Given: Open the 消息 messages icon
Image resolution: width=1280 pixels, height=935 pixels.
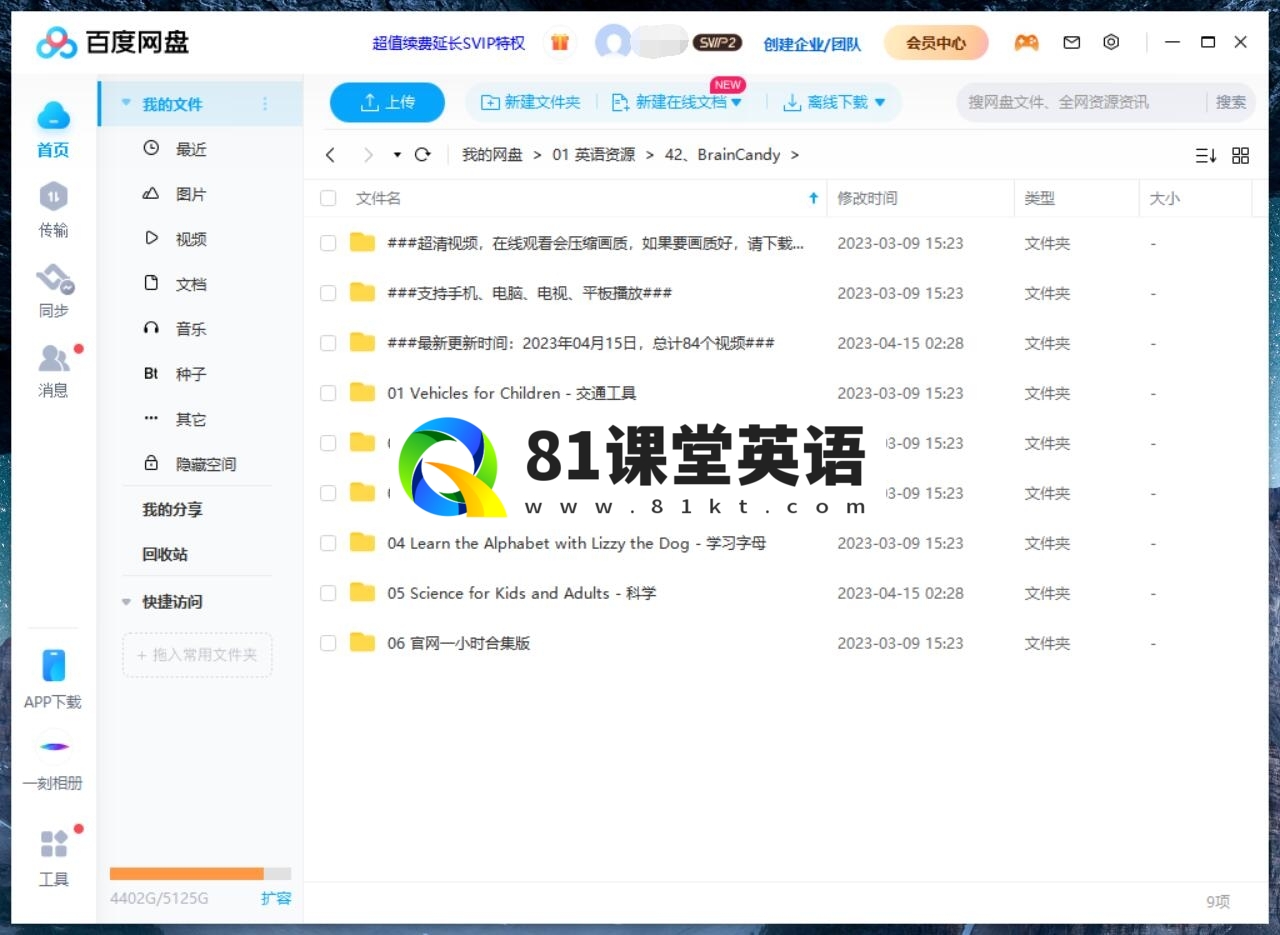Looking at the screenshot, I should (x=54, y=358).
